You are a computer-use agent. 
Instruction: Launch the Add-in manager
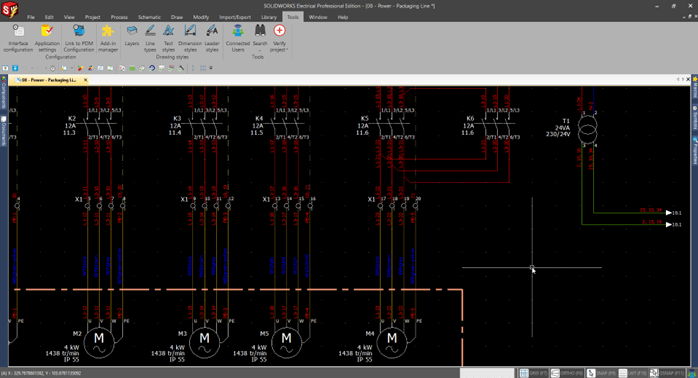pyautogui.click(x=108, y=38)
